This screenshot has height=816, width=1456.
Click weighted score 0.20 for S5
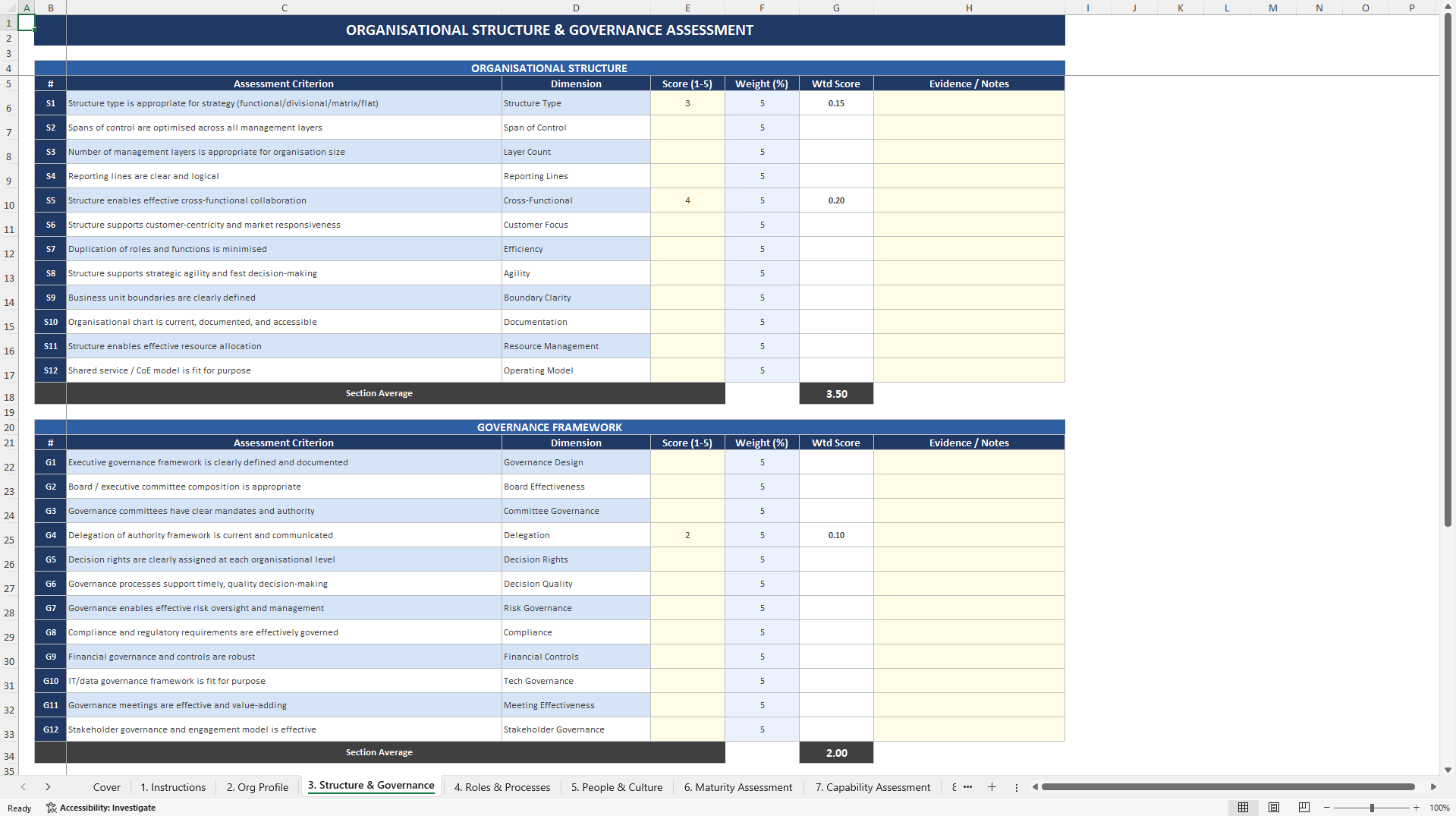pos(836,200)
